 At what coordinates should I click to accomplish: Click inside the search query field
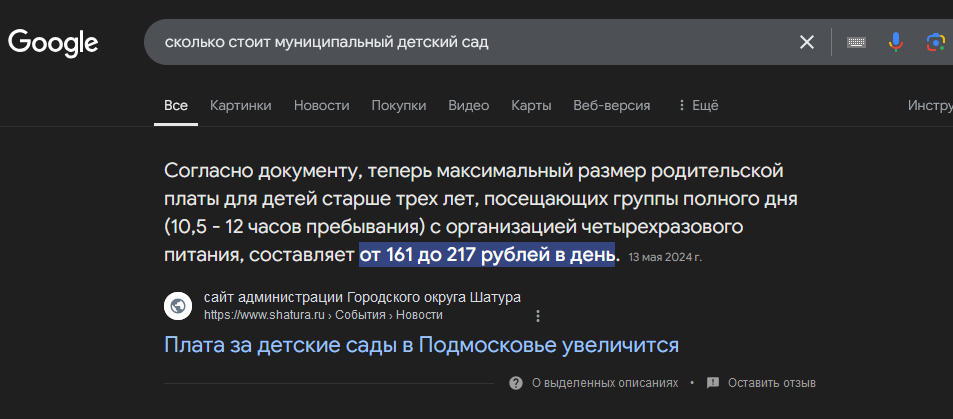click(x=450, y=42)
